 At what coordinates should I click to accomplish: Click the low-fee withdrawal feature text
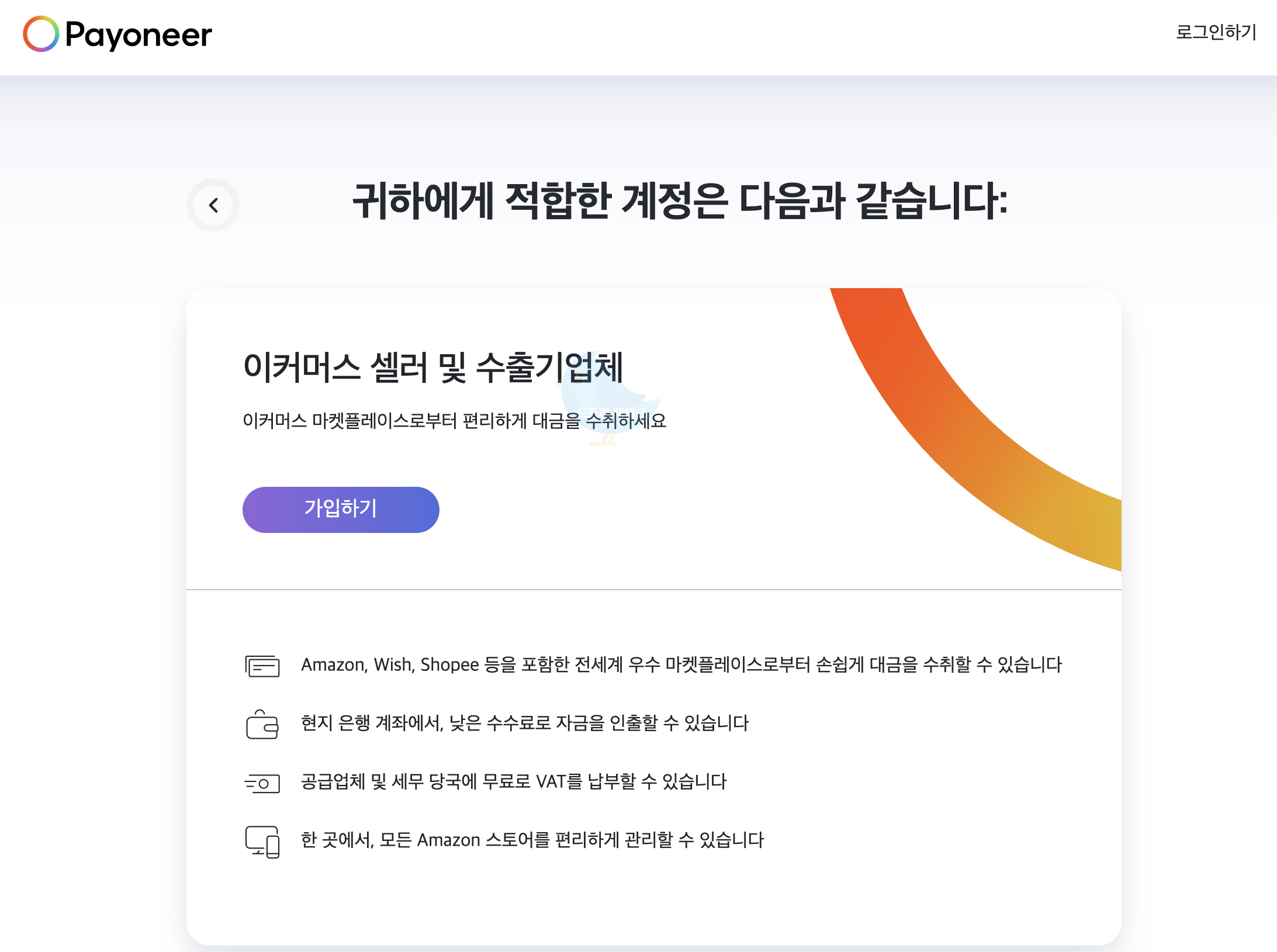524,723
